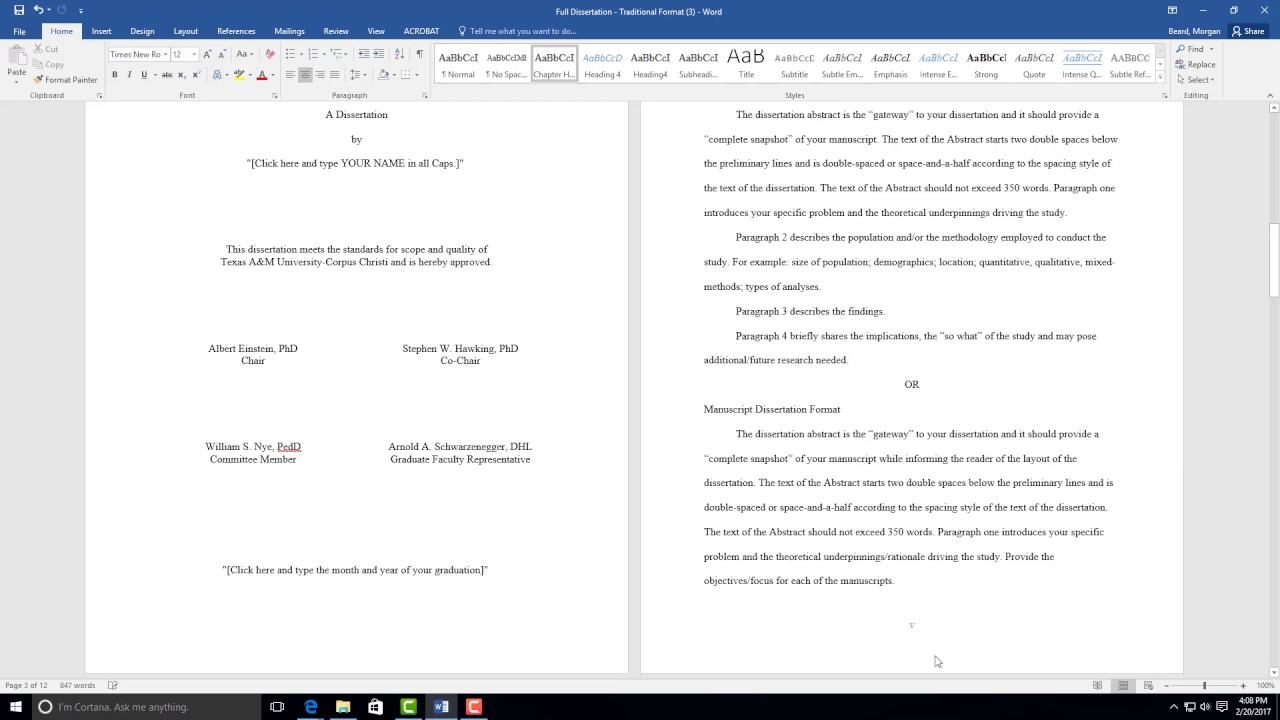Open the Paragraph dialog launcher
This screenshot has width=1280, height=720.
(425, 96)
